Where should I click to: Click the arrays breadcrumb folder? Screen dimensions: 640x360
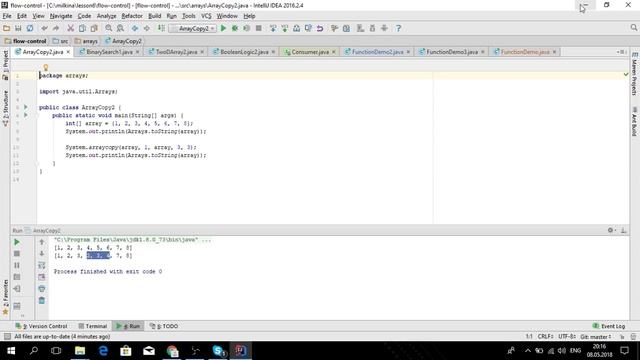point(86,41)
